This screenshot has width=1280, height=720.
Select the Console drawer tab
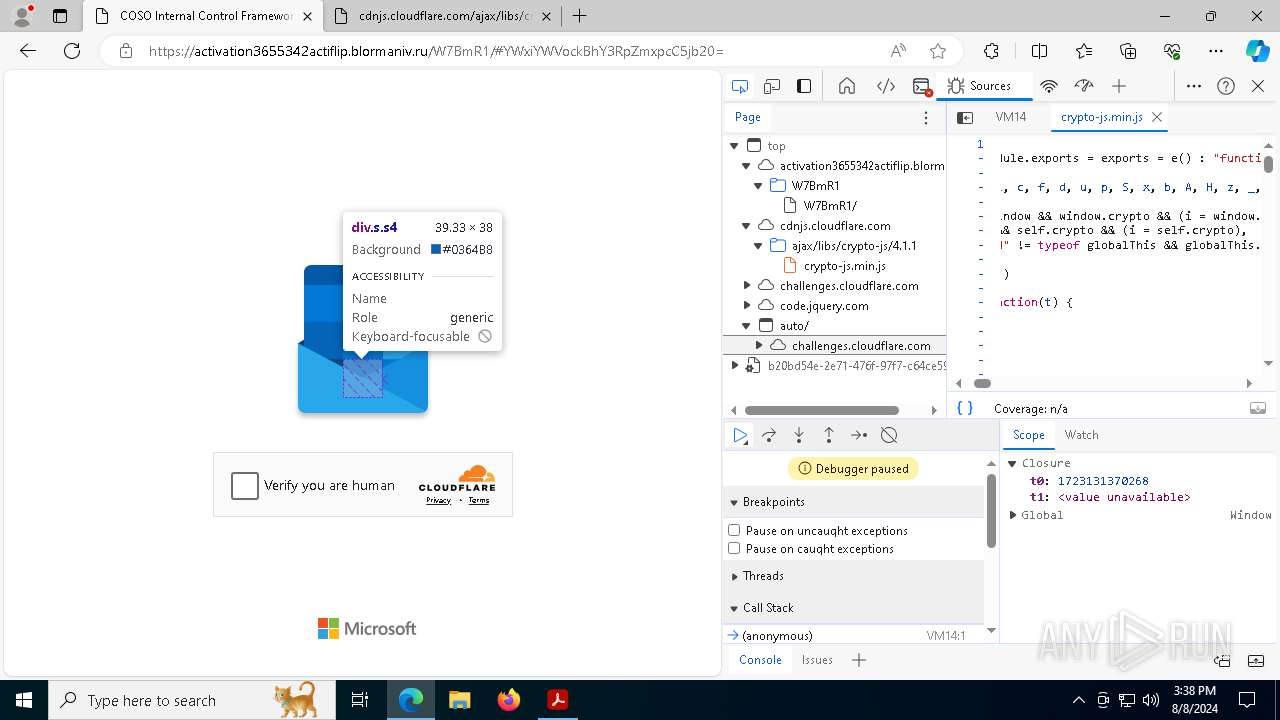click(760, 660)
